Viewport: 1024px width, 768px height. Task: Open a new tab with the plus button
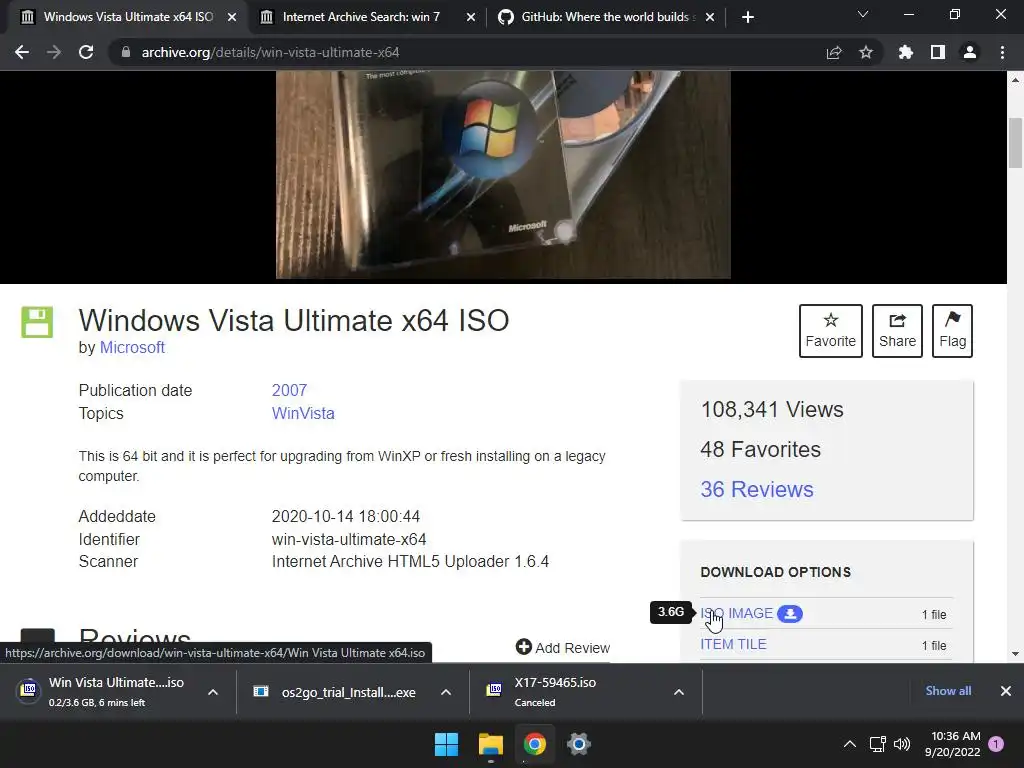[748, 17]
